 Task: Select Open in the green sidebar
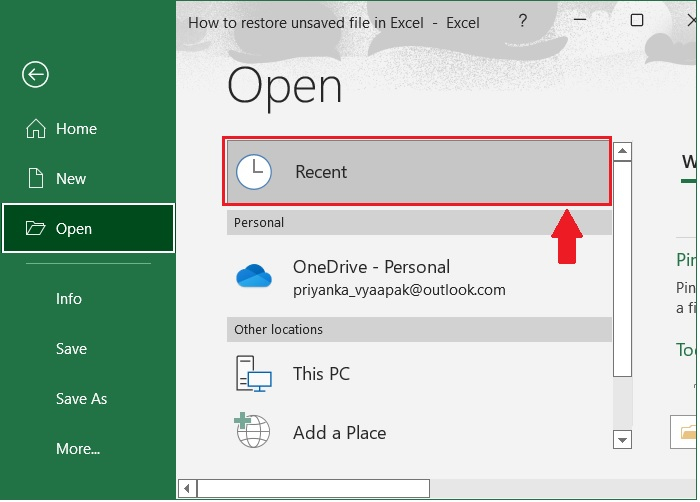click(88, 228)
